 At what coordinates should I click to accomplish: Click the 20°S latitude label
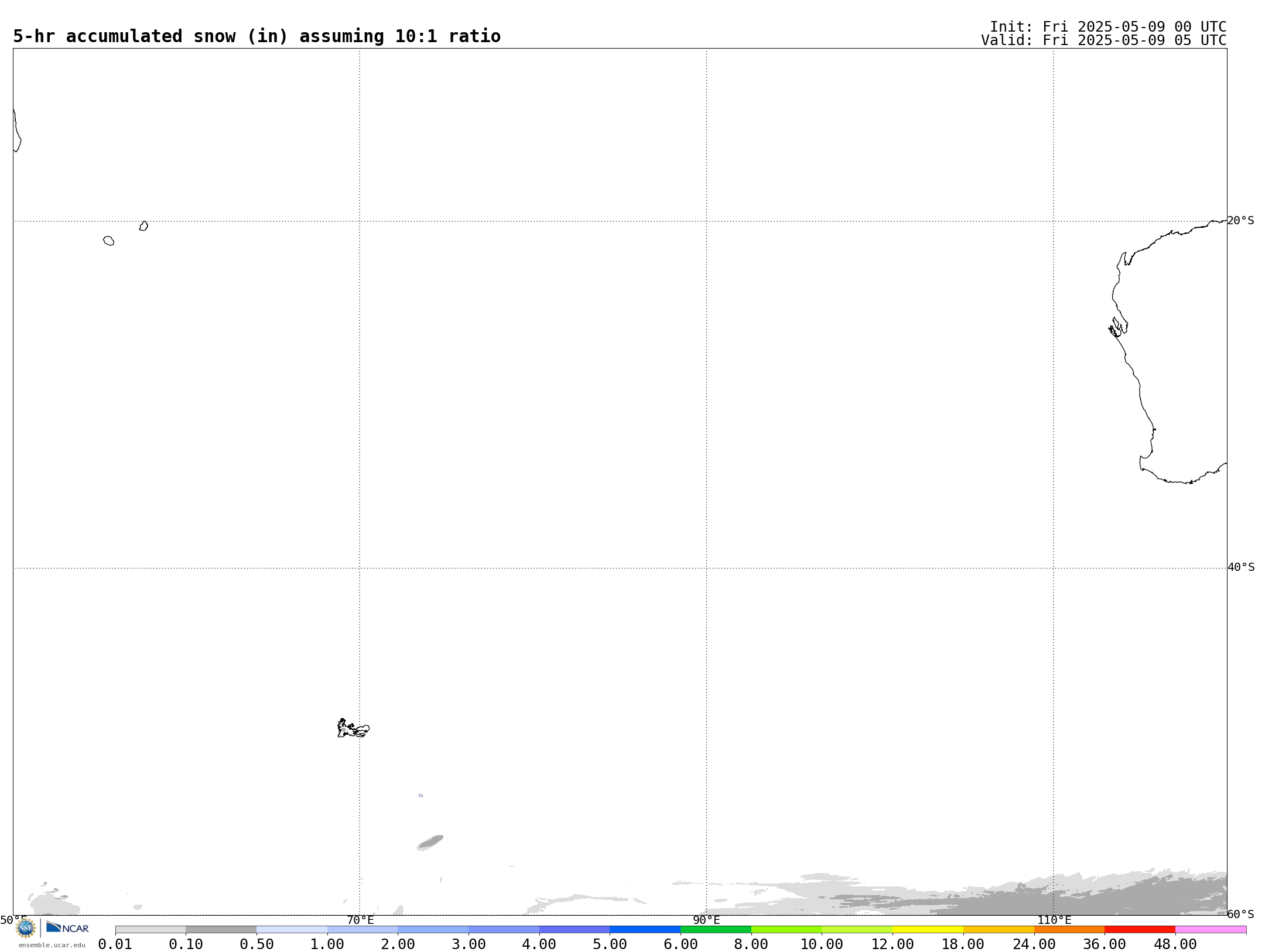1240,221
